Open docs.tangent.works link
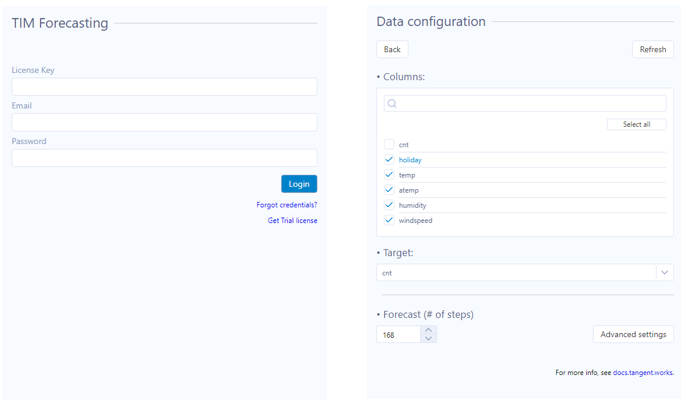Viewport: 695px width, 408px height. (x=643, y=372)
